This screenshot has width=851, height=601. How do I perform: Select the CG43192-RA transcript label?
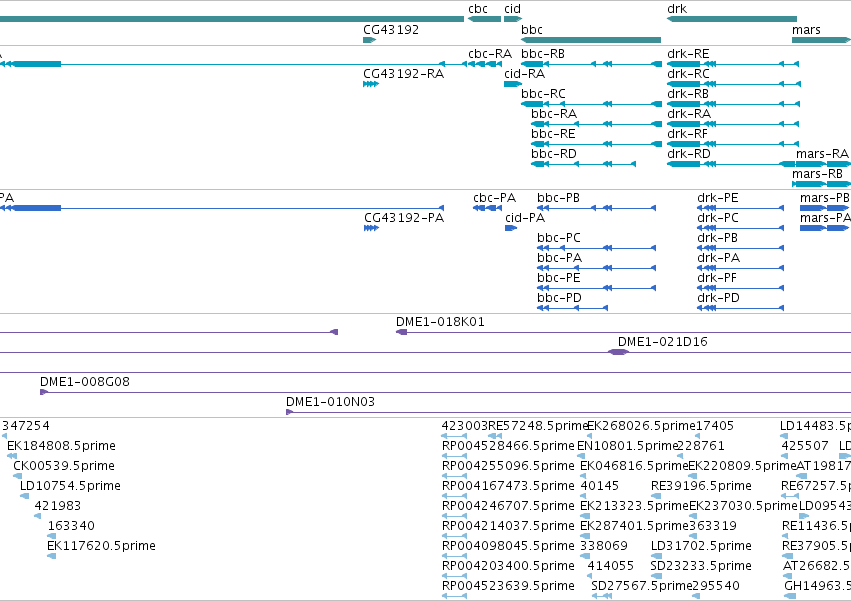(403, 74)
